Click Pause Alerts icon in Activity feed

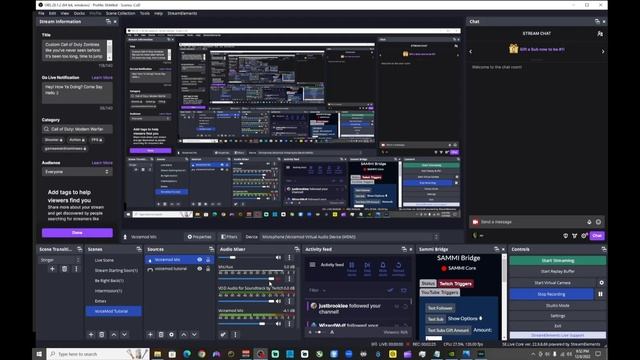pyautogui.click(x=351, y=267)
